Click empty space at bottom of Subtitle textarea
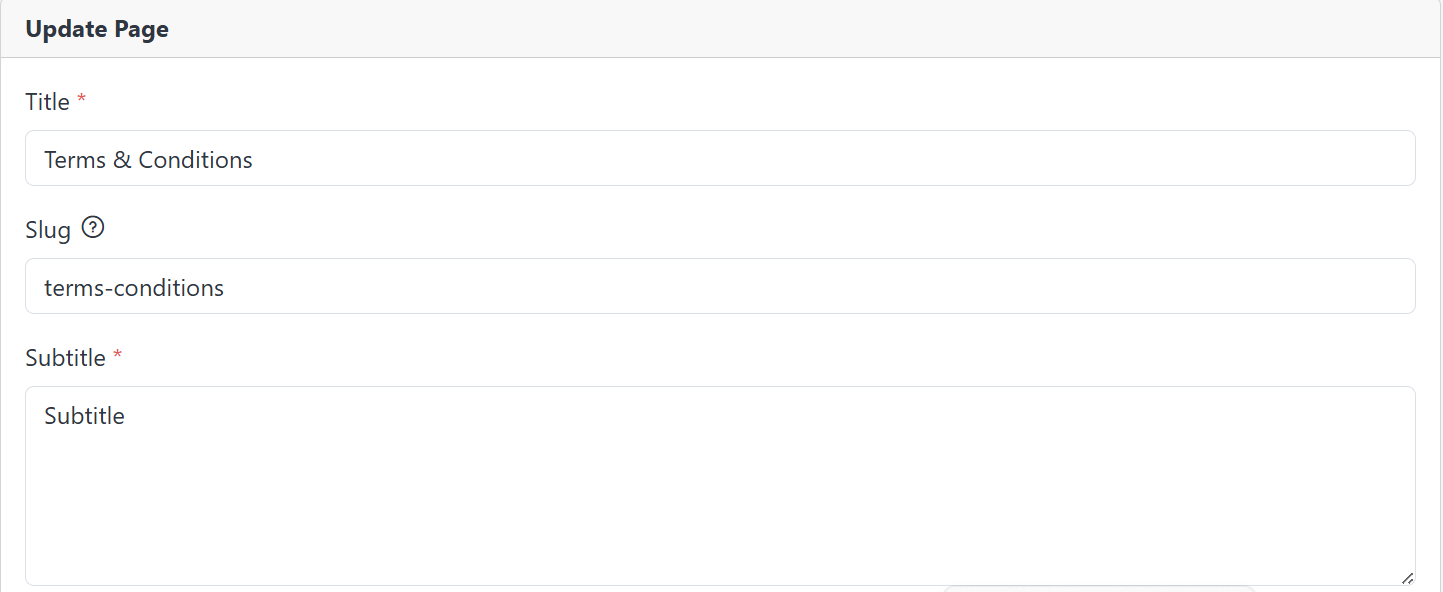Image resolution: width=1443 pixels, height=592 pixels. click(x=720, y=540)
